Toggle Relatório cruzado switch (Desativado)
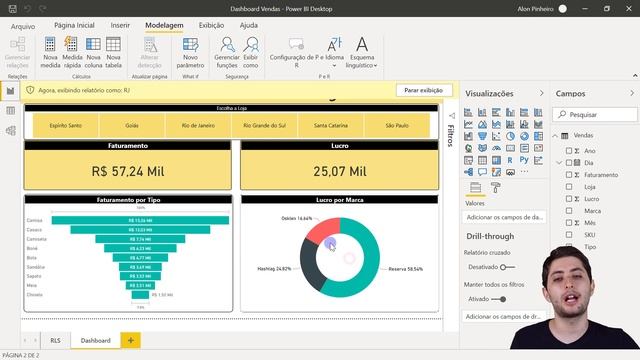 (507, 267)
